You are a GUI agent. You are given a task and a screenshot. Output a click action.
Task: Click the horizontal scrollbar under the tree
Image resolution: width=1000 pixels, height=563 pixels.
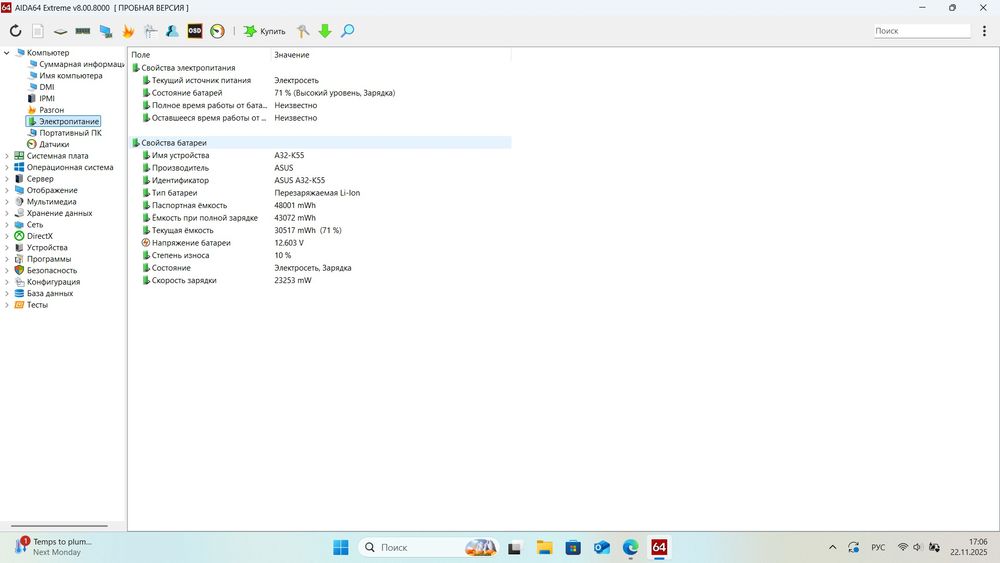click(x=59, y=526)
